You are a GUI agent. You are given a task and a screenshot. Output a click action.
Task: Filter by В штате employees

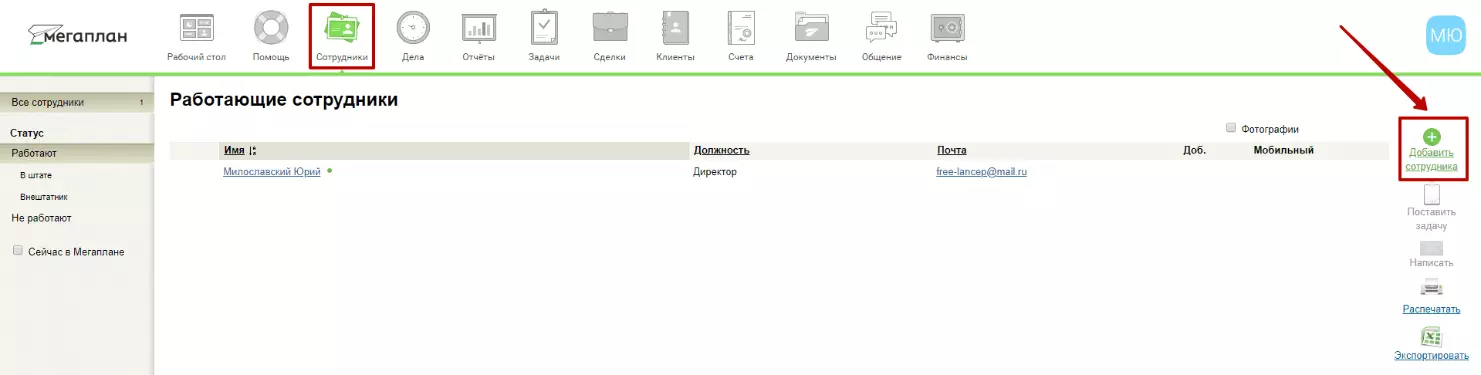click(36, 175)
